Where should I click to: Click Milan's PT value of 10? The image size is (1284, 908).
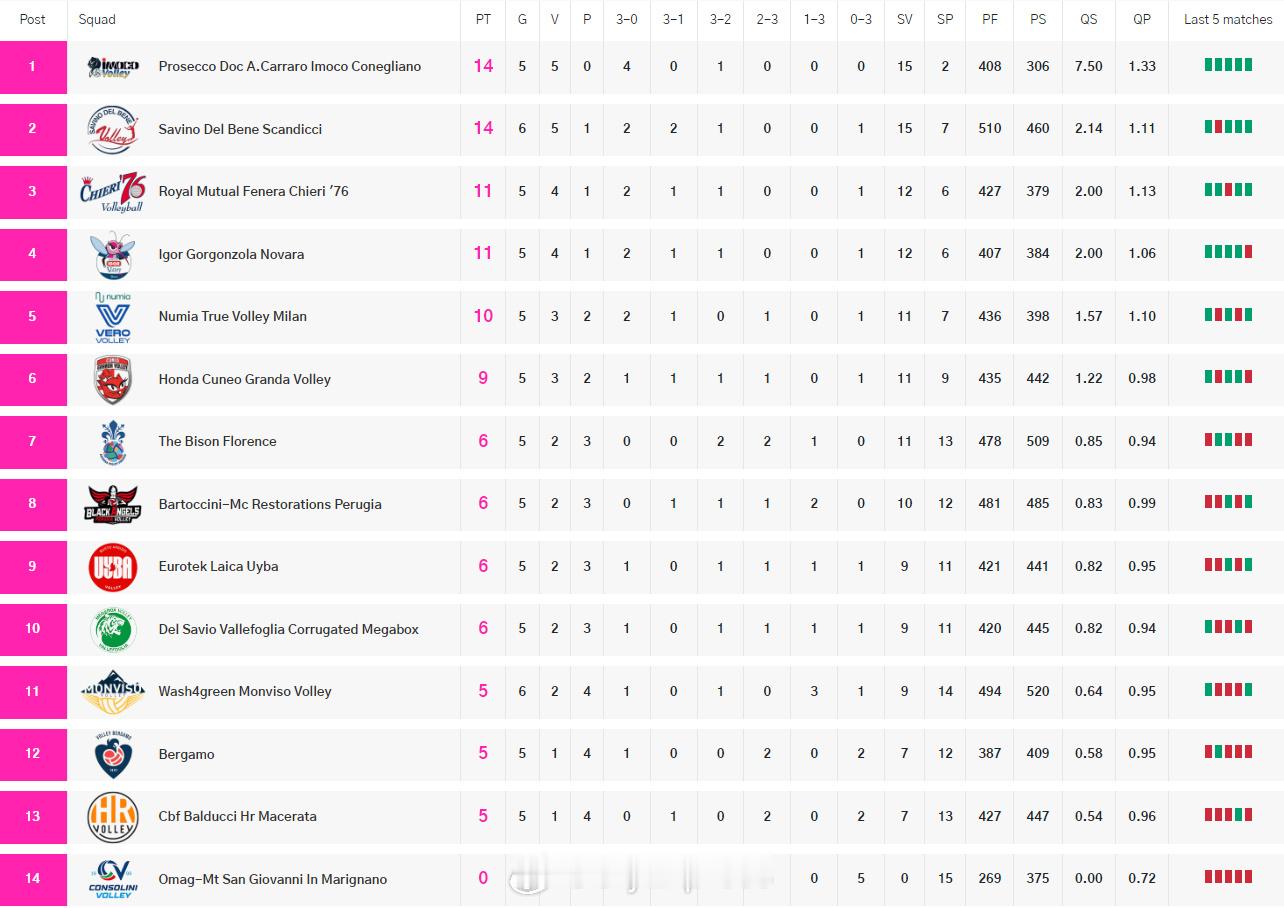coord(483,316)
